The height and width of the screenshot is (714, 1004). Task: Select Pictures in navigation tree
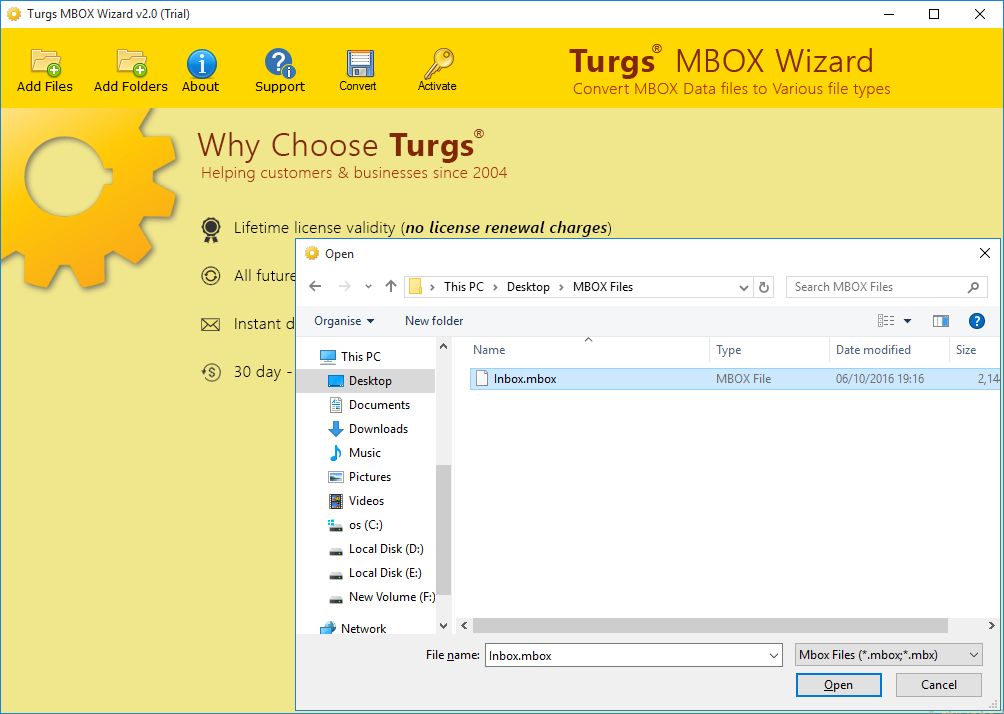(x=369, y=476)
